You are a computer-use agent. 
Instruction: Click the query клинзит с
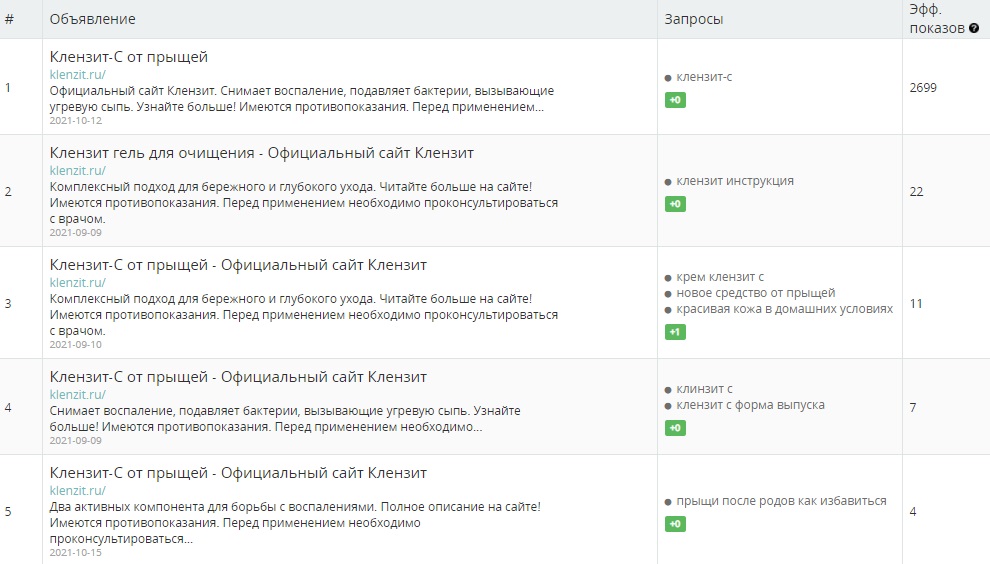(x=705, y=389)
